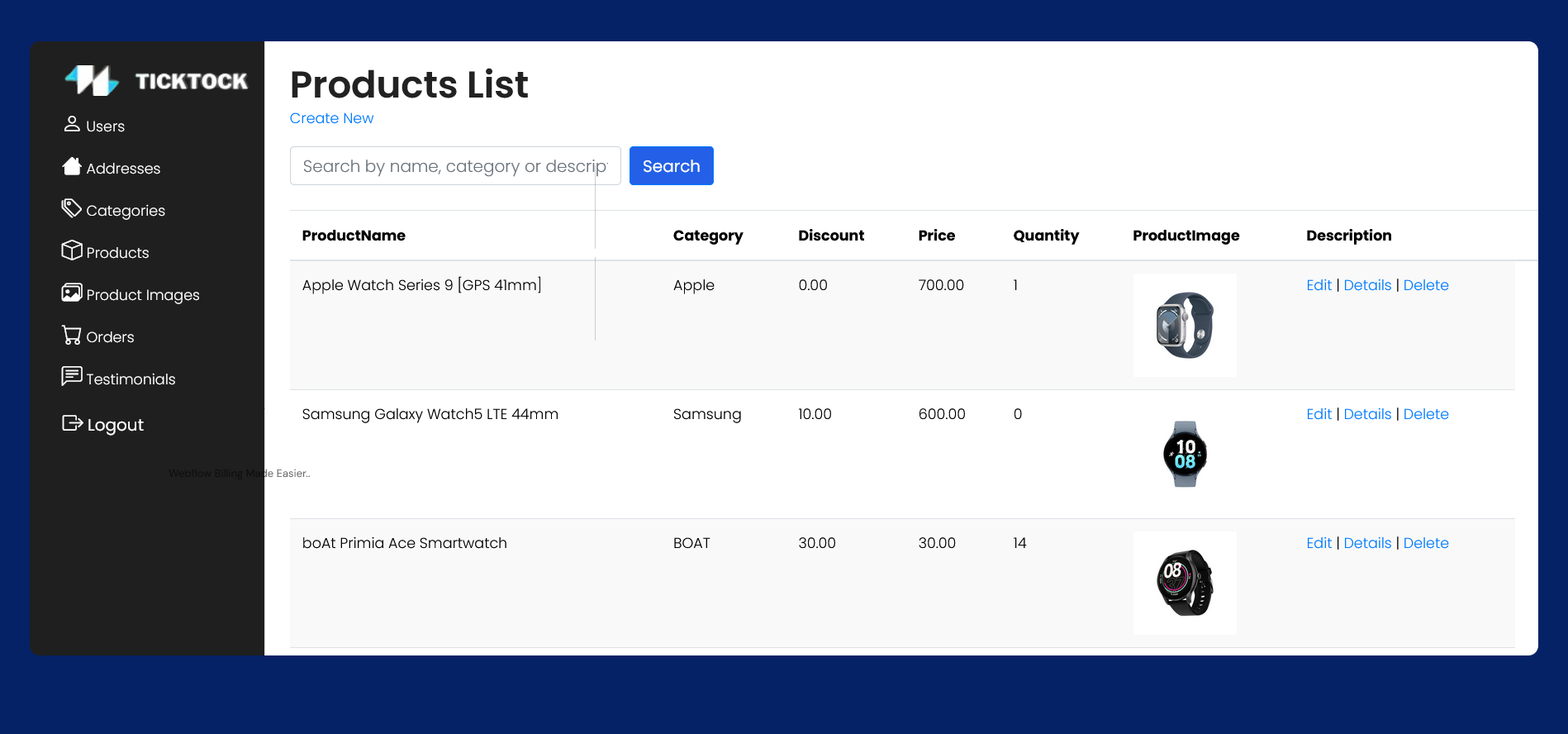Click the 'Samsung Galaxy Watch5 LTE 44mm' cell

(430, 414)
